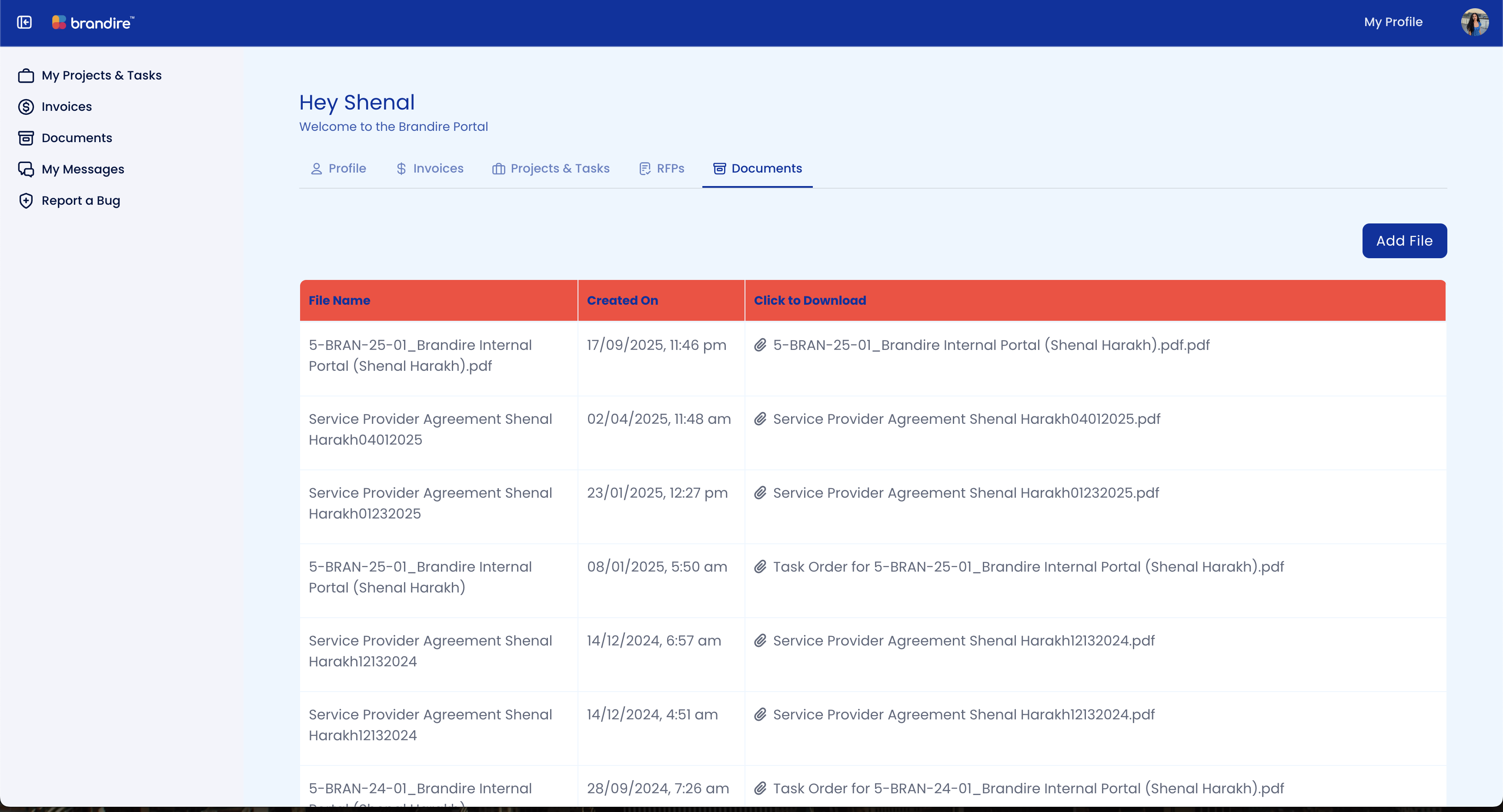The image size is (1503, 812).
Task: Click the My Messages chat icon
Action: pyautogui.click(x=26, y=169)
